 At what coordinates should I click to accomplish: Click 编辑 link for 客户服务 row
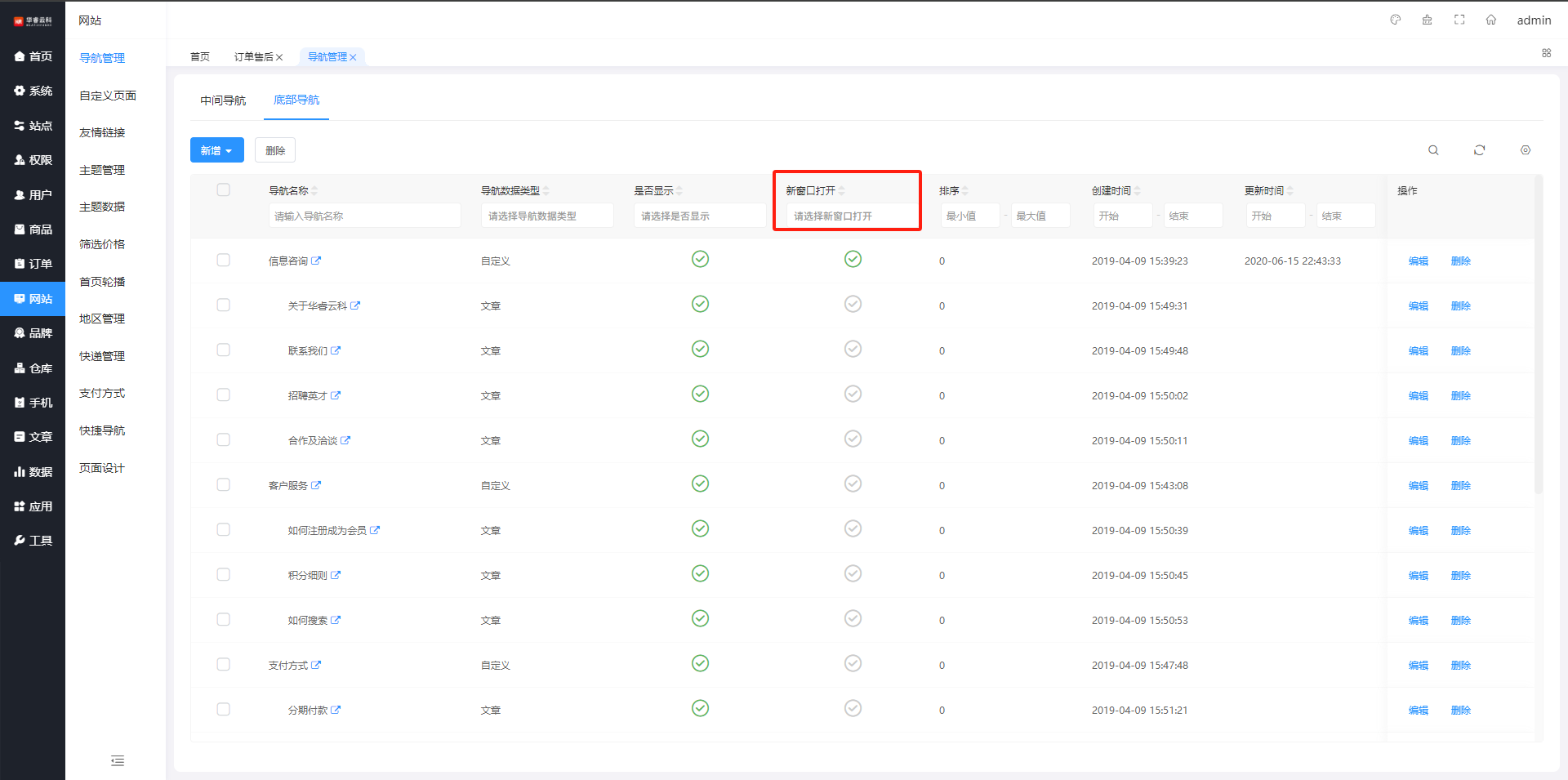(1418, 485)
